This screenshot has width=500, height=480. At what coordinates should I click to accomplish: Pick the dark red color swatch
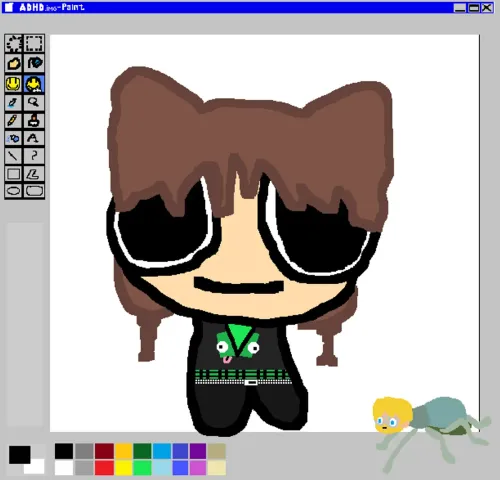(x=104, y=451)
